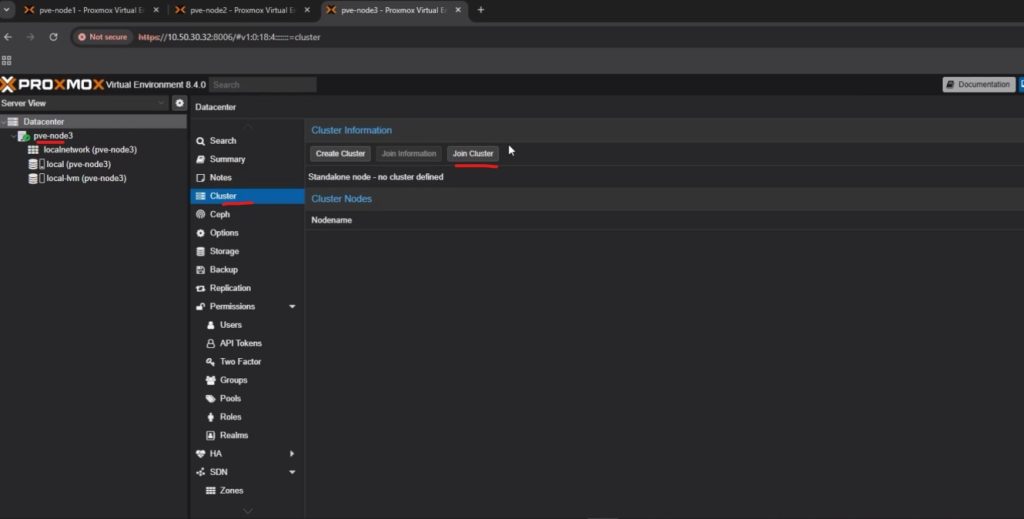
Task: Click the browser address bar URL
Action: pyautogui.click(x=229, y=37)
